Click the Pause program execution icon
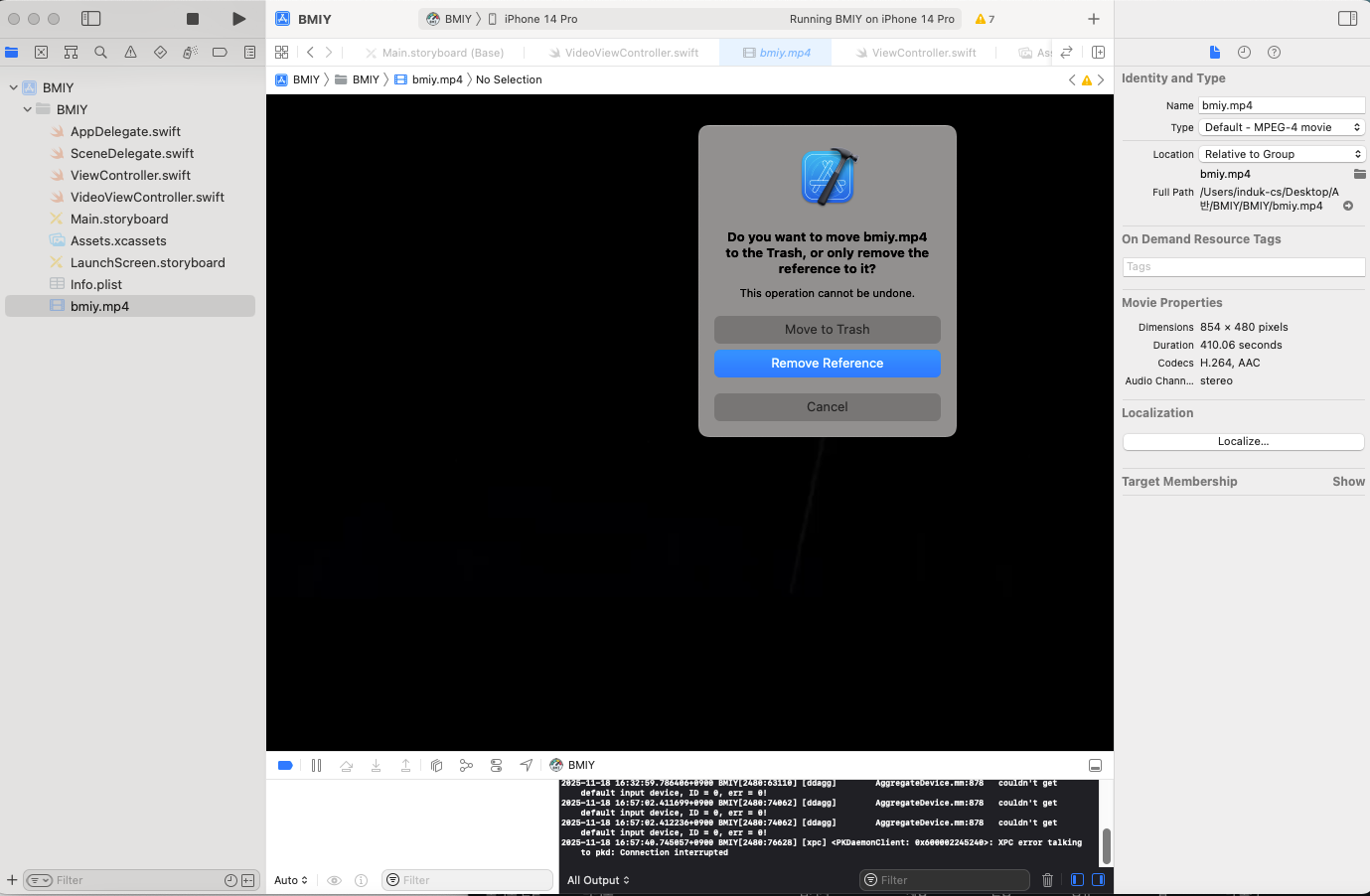The height and width of the screenshot is (896, 1370). [x=316, y=766]
